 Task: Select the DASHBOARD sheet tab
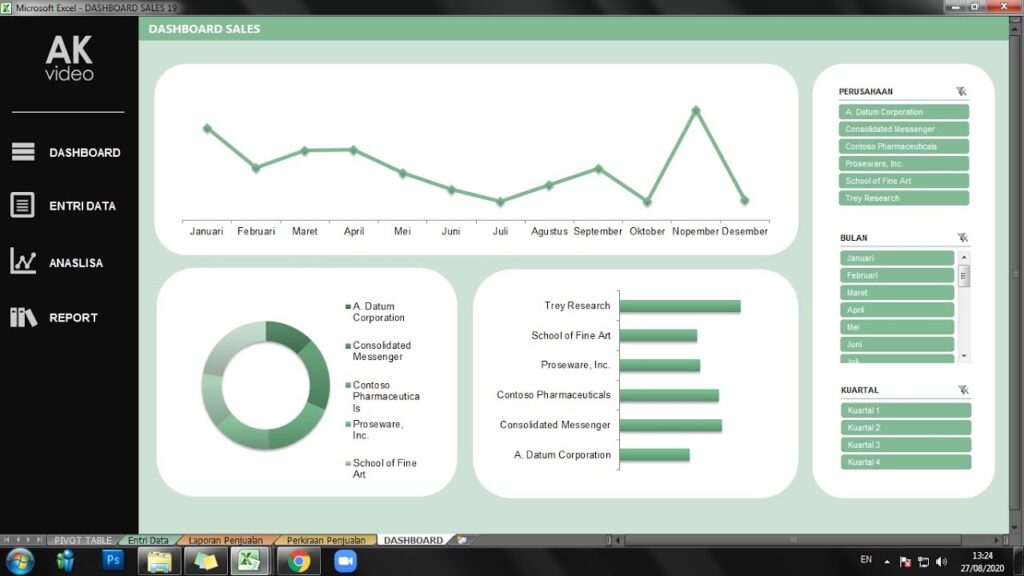tap(413, 540)
